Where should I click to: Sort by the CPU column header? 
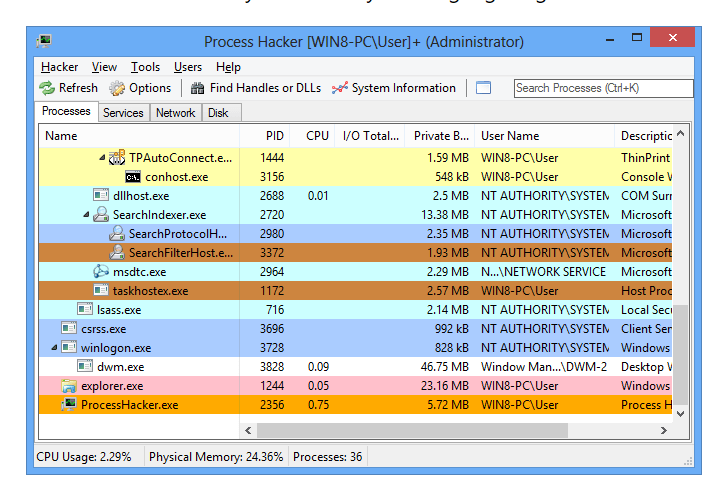point(313,136)
